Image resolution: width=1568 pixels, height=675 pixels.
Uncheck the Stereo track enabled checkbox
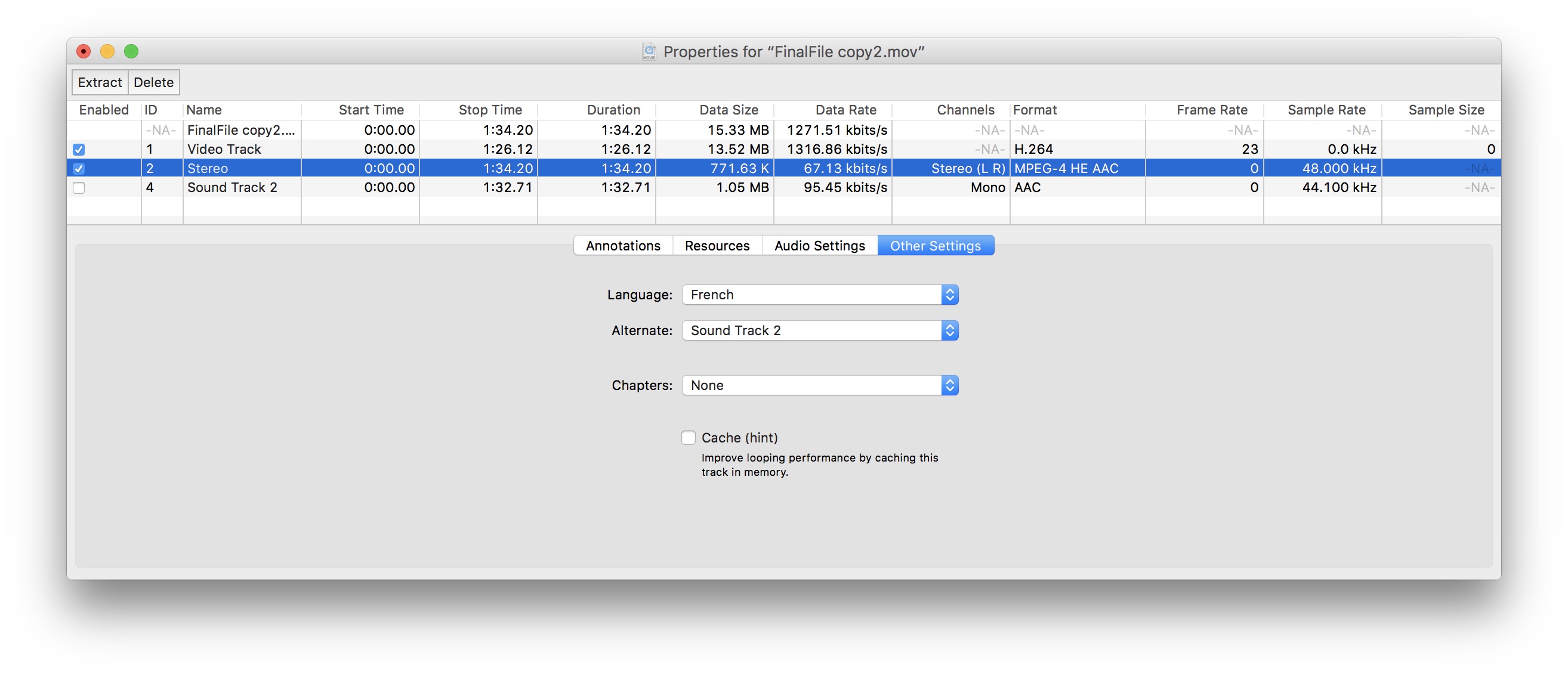coord(79,168)
